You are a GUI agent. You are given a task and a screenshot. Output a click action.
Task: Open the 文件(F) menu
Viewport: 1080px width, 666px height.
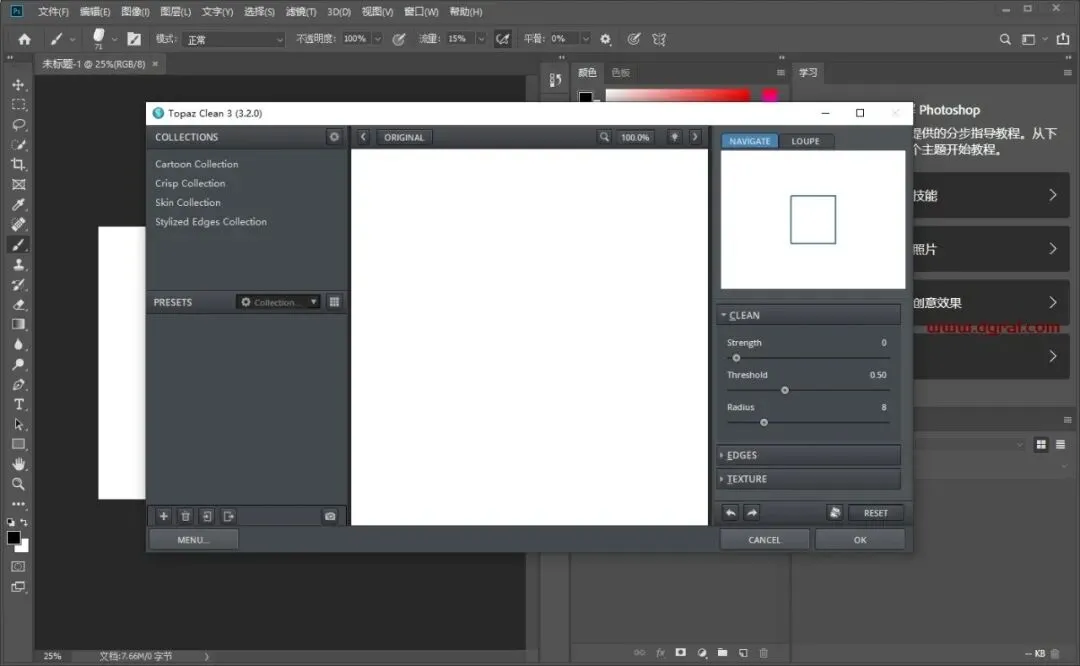click(53, 12)
